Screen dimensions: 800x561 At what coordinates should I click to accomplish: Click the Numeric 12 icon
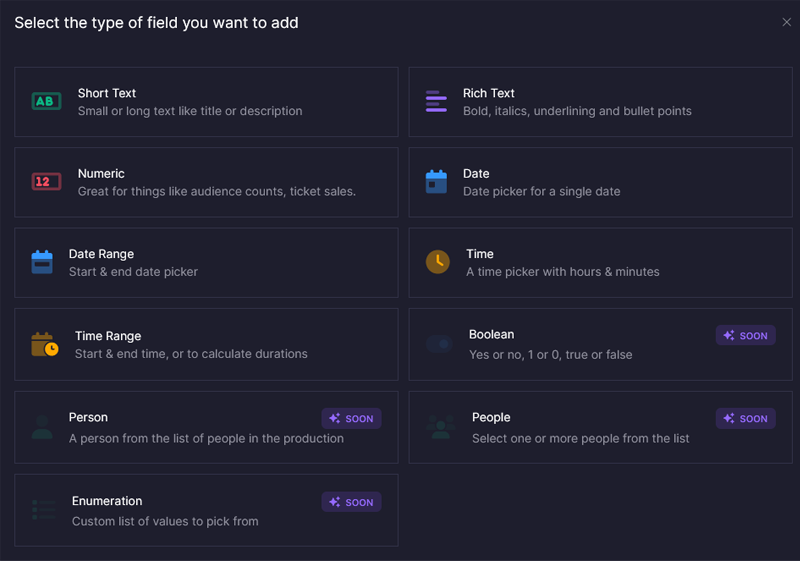pyautogui.click(x=46, y=181)
